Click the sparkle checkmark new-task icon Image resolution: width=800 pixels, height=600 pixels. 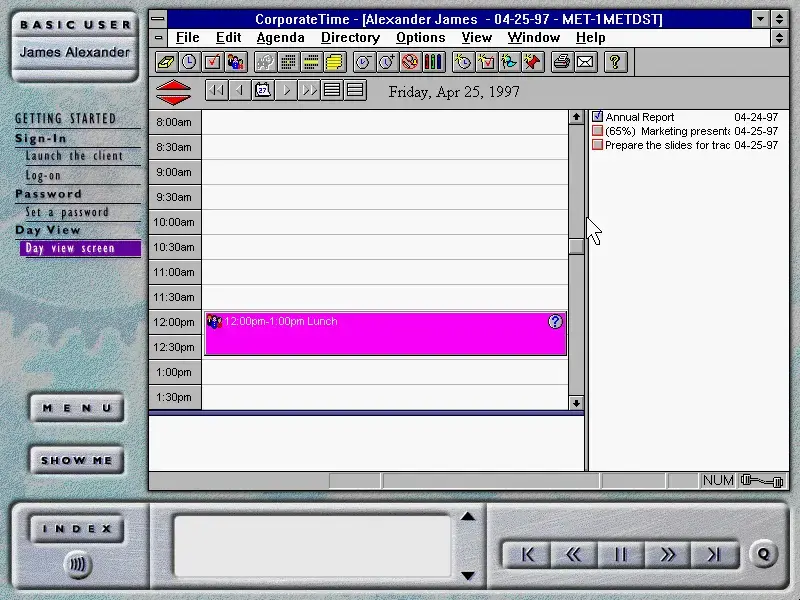486,62
